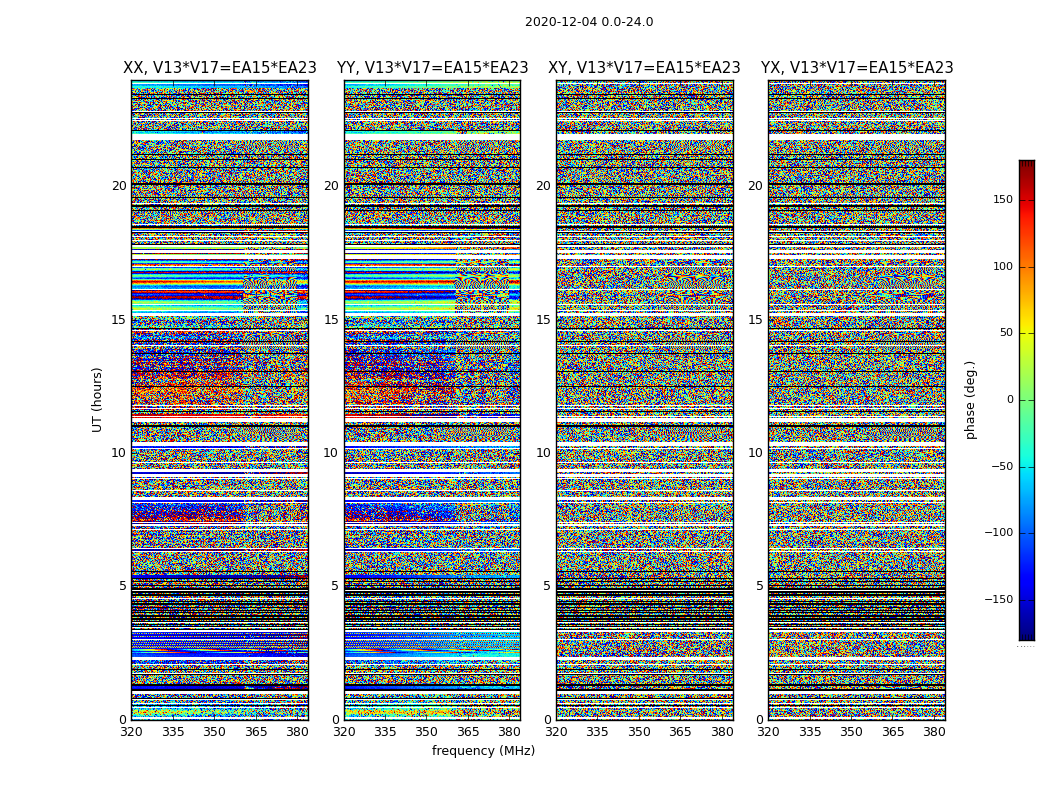The height and width of the screenshot is (800, 1050).
Task: Click the YX, V13*V17=EA15*EA23 panel title
Action: [x=857, y=68]
